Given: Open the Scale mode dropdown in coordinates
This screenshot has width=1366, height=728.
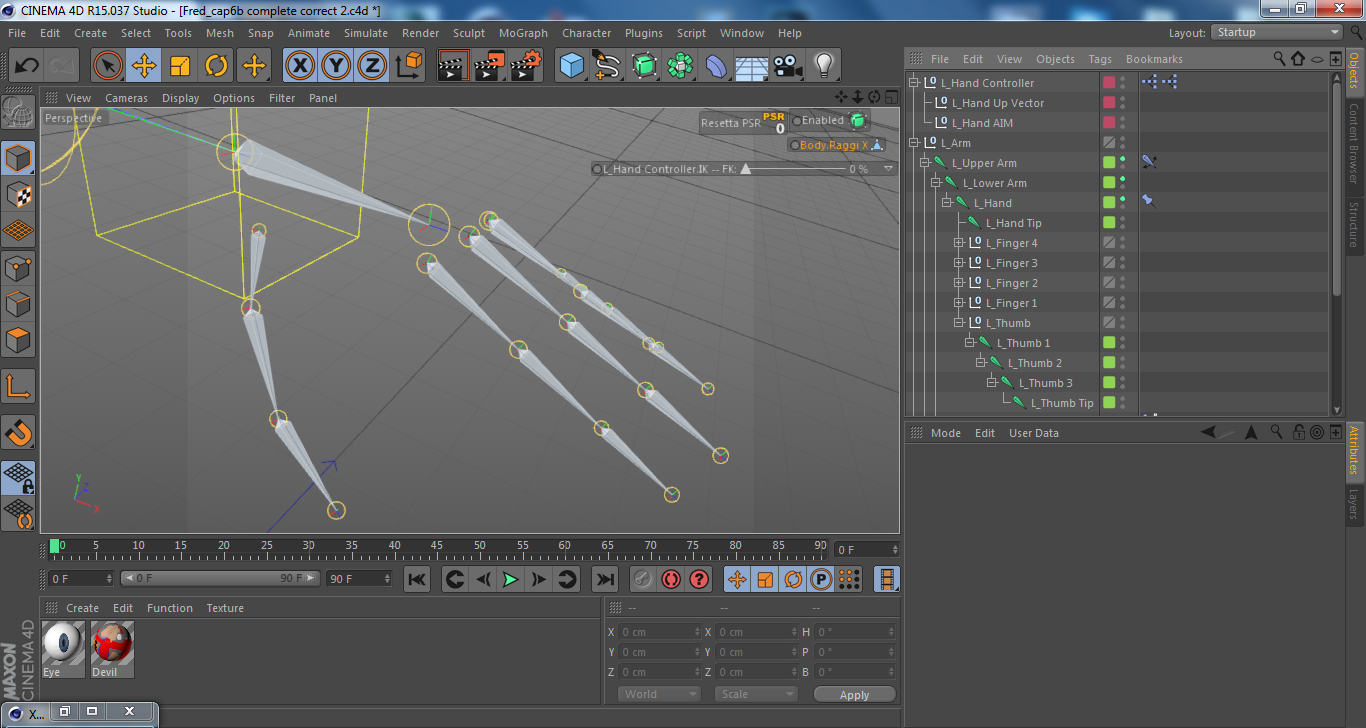Looking at the screenshot, I should tap(756, 694).
